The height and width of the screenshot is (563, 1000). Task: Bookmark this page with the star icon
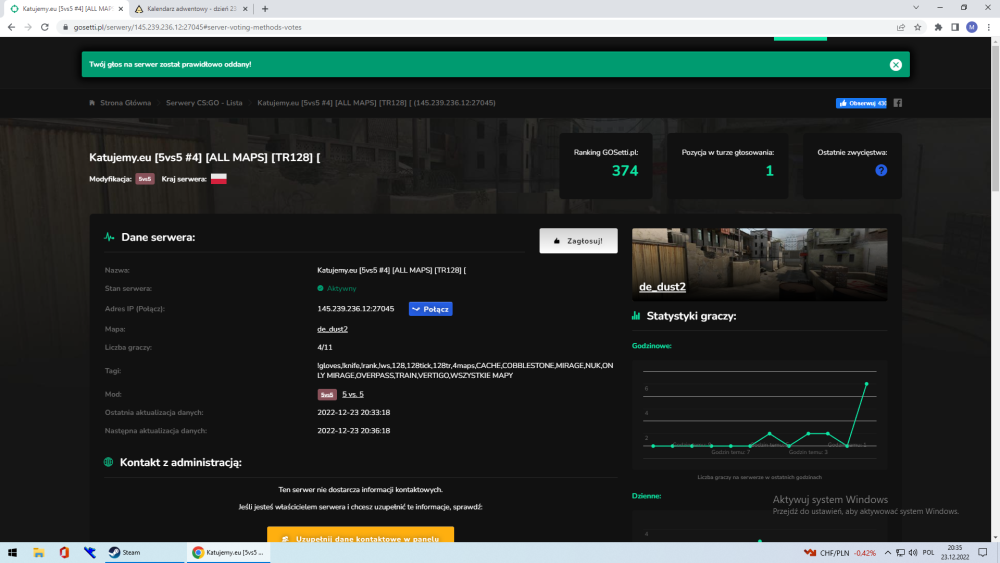point(918,27)
